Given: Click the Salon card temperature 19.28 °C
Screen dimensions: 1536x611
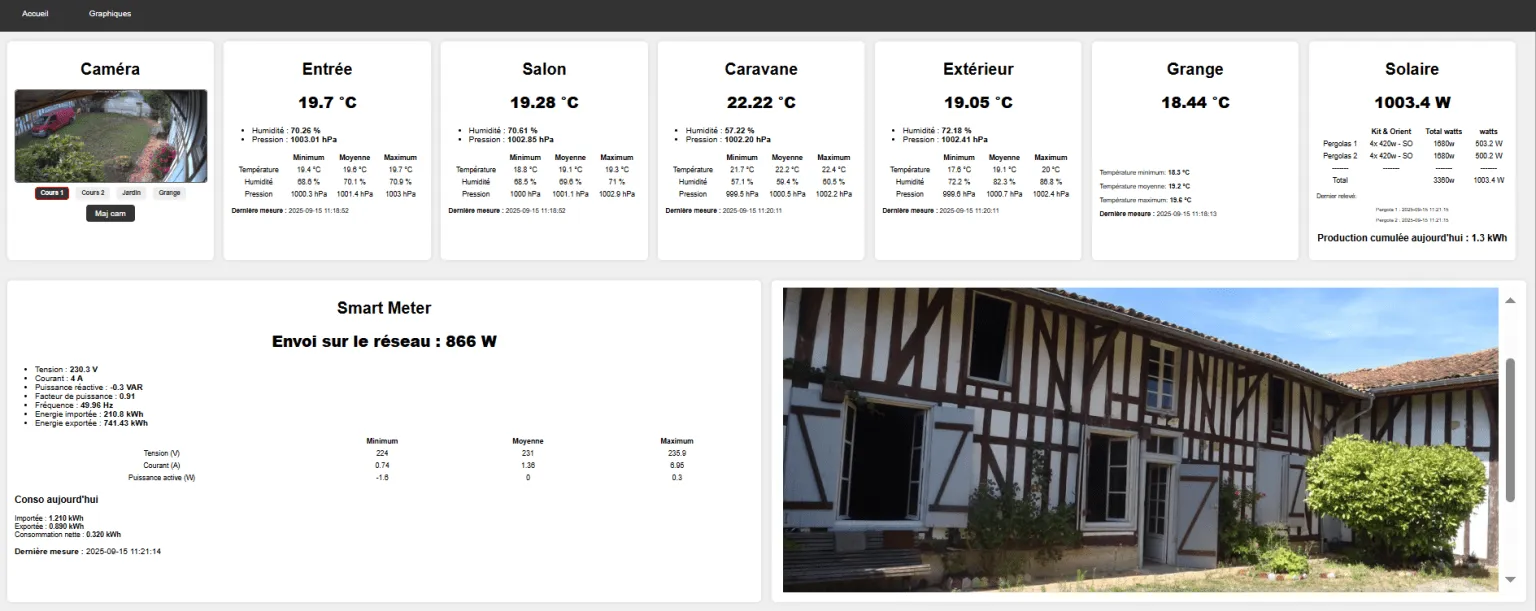Looking at the screenshot, I should tap(544, 103).
